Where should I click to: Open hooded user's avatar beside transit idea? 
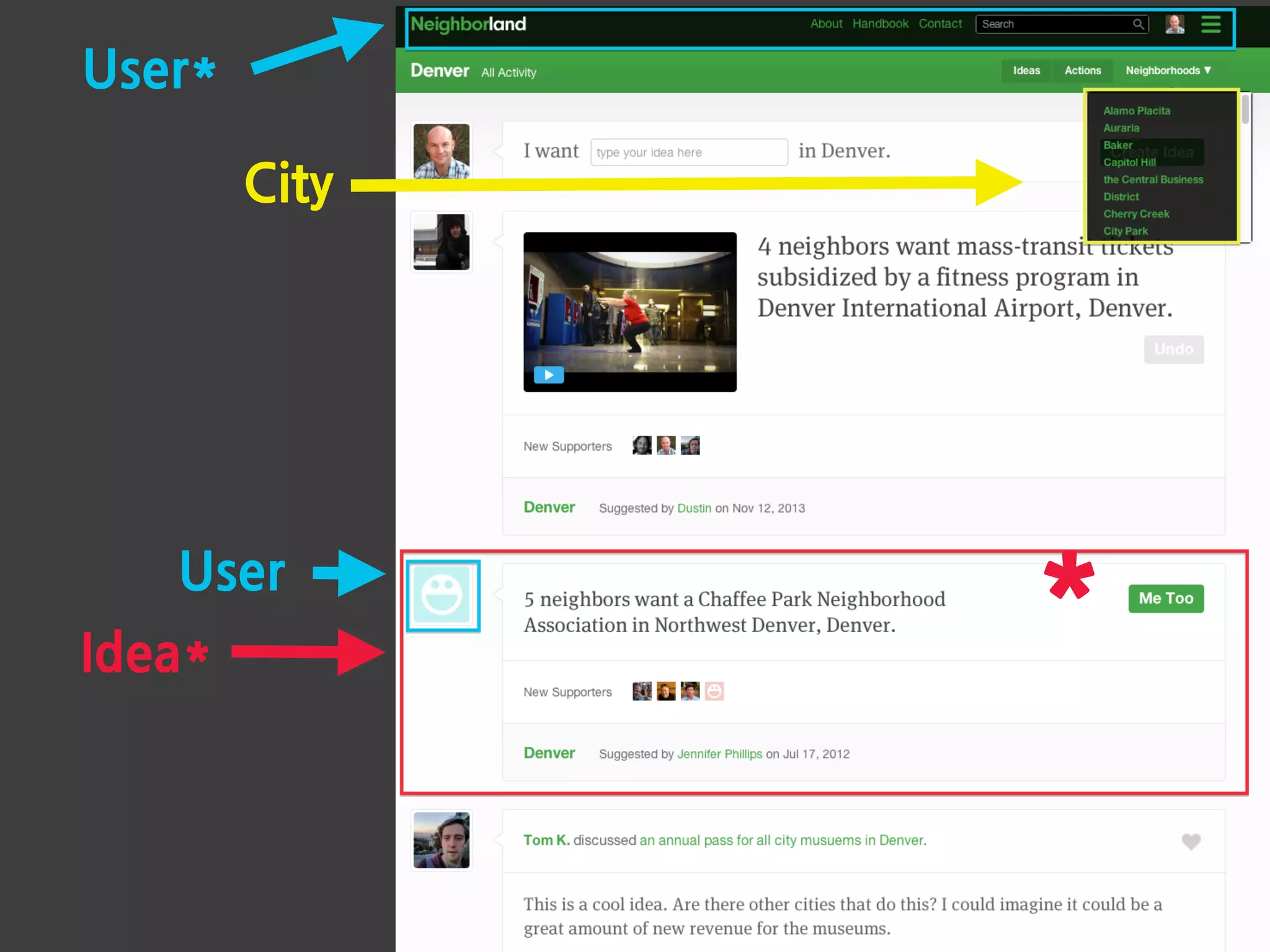[x=442, y=242]
